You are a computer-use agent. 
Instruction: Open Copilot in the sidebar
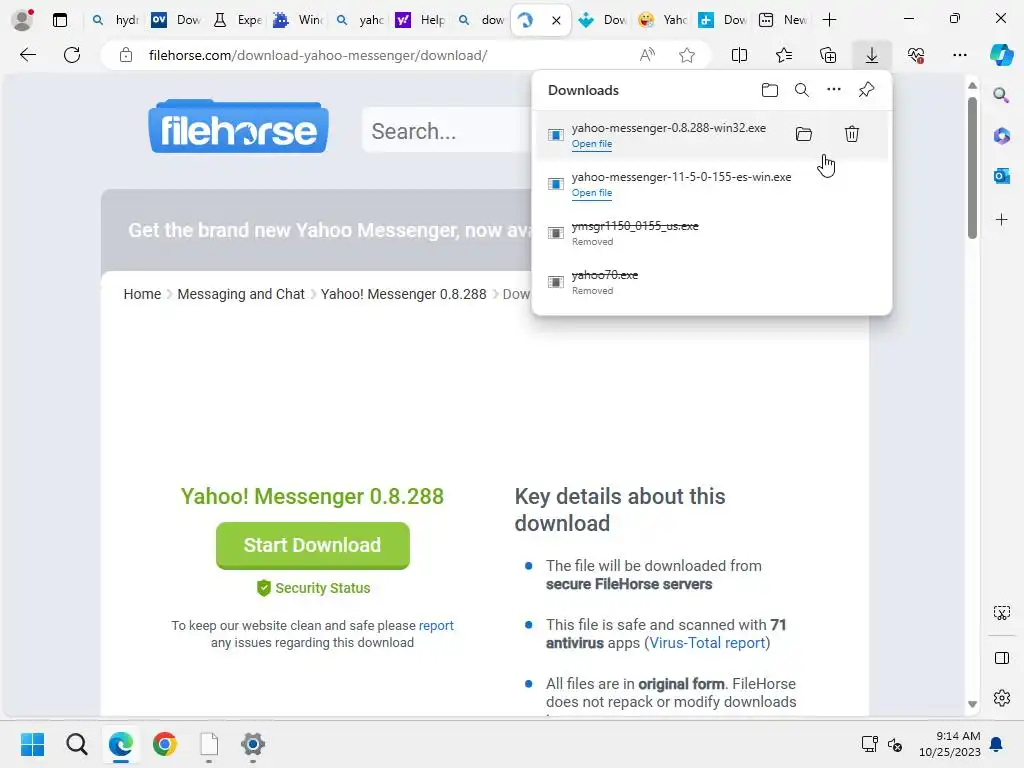1002,56
